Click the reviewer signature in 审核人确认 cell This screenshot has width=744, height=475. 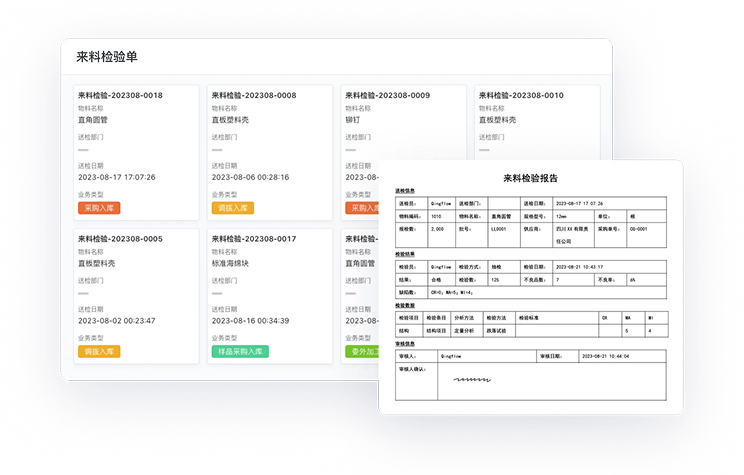pyautogui.click(x=472, y=380)
